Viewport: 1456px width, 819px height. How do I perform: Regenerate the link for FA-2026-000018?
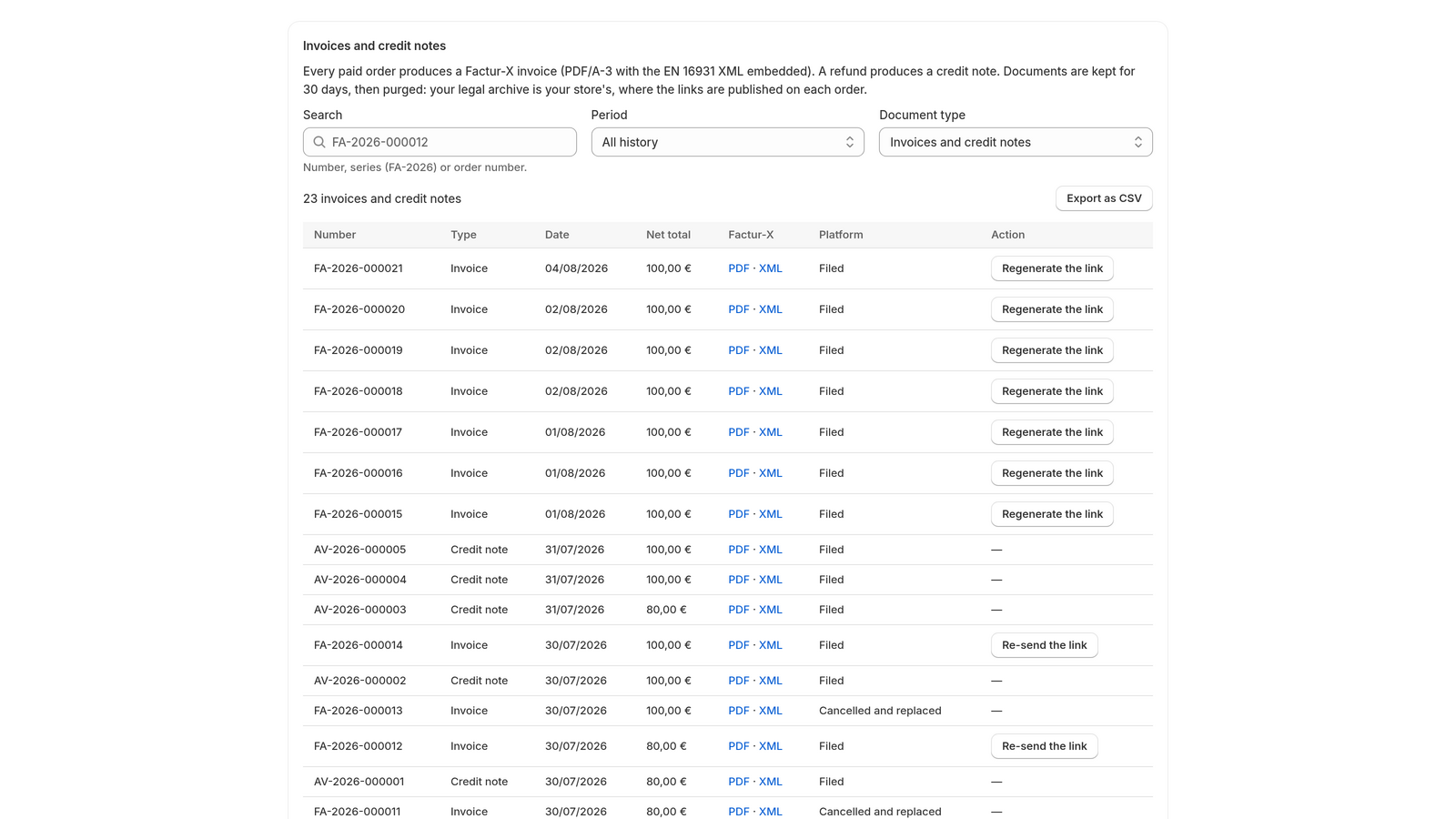[x=1052, y=391]
